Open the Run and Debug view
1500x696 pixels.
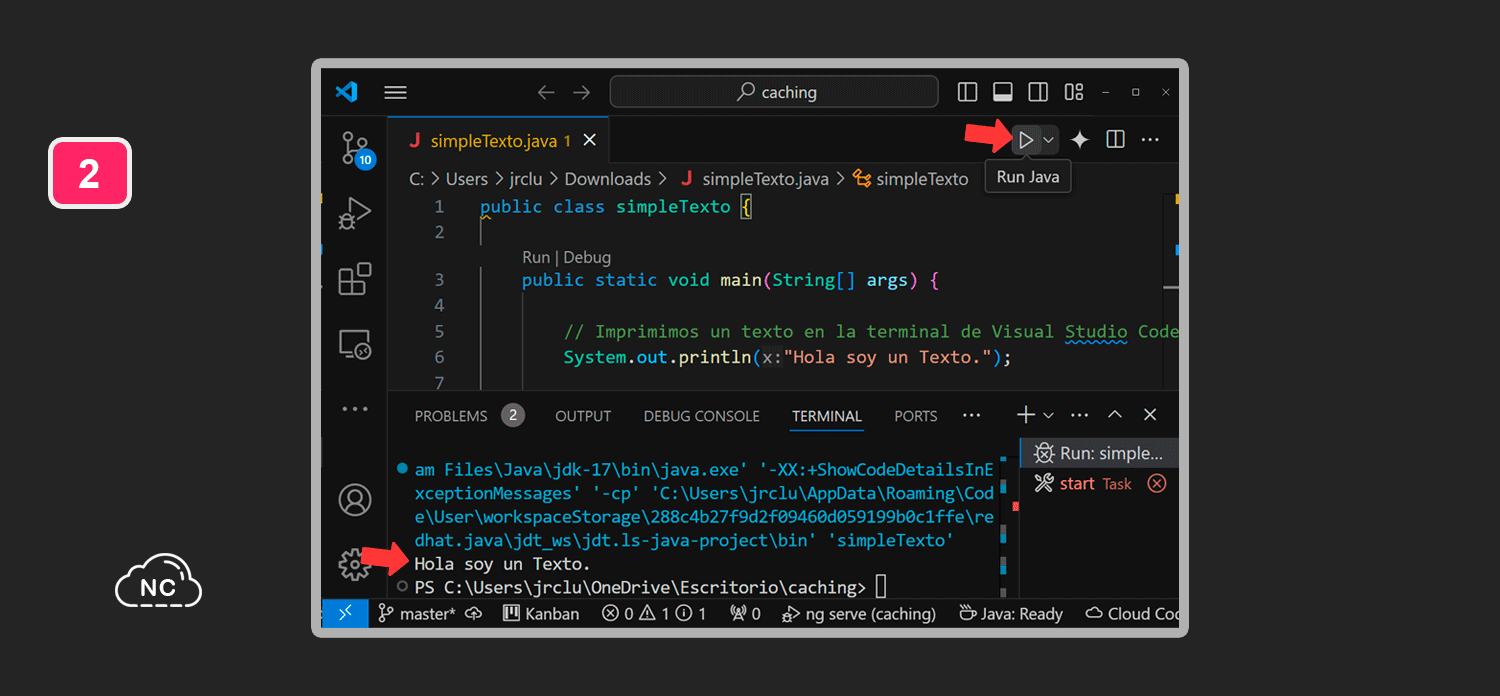point(355,214)
